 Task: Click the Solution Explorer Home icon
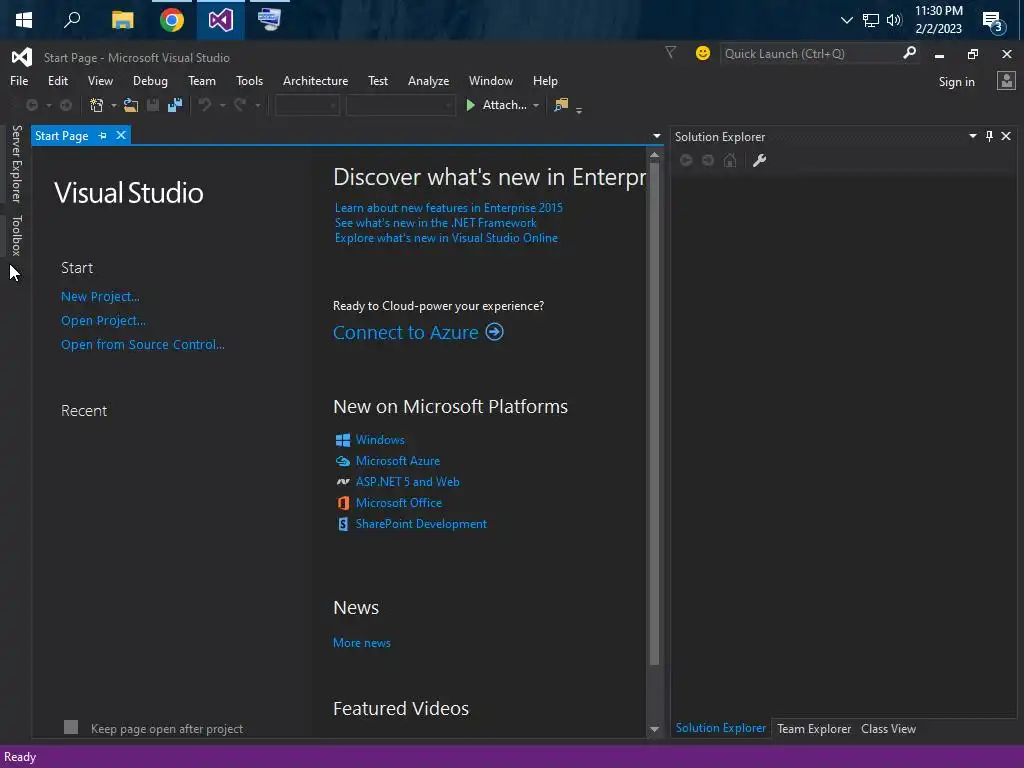[x=730, y=161]
